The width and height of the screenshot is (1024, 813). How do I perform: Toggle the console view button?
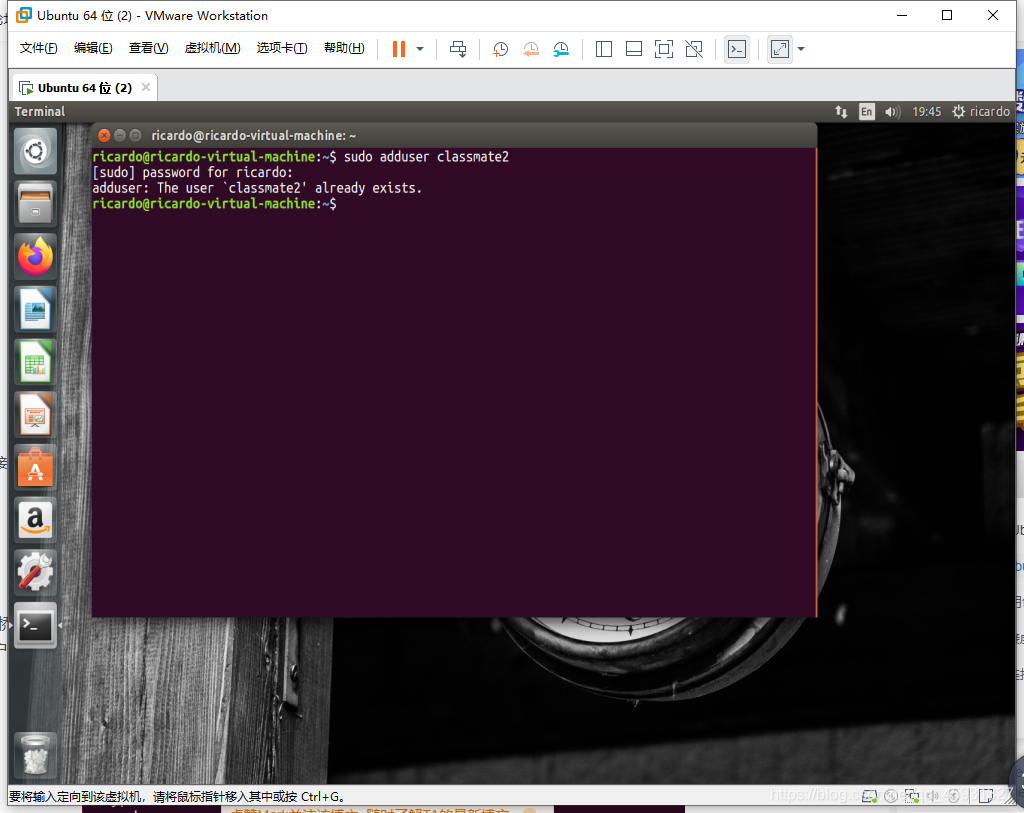[x=737, y=49]
